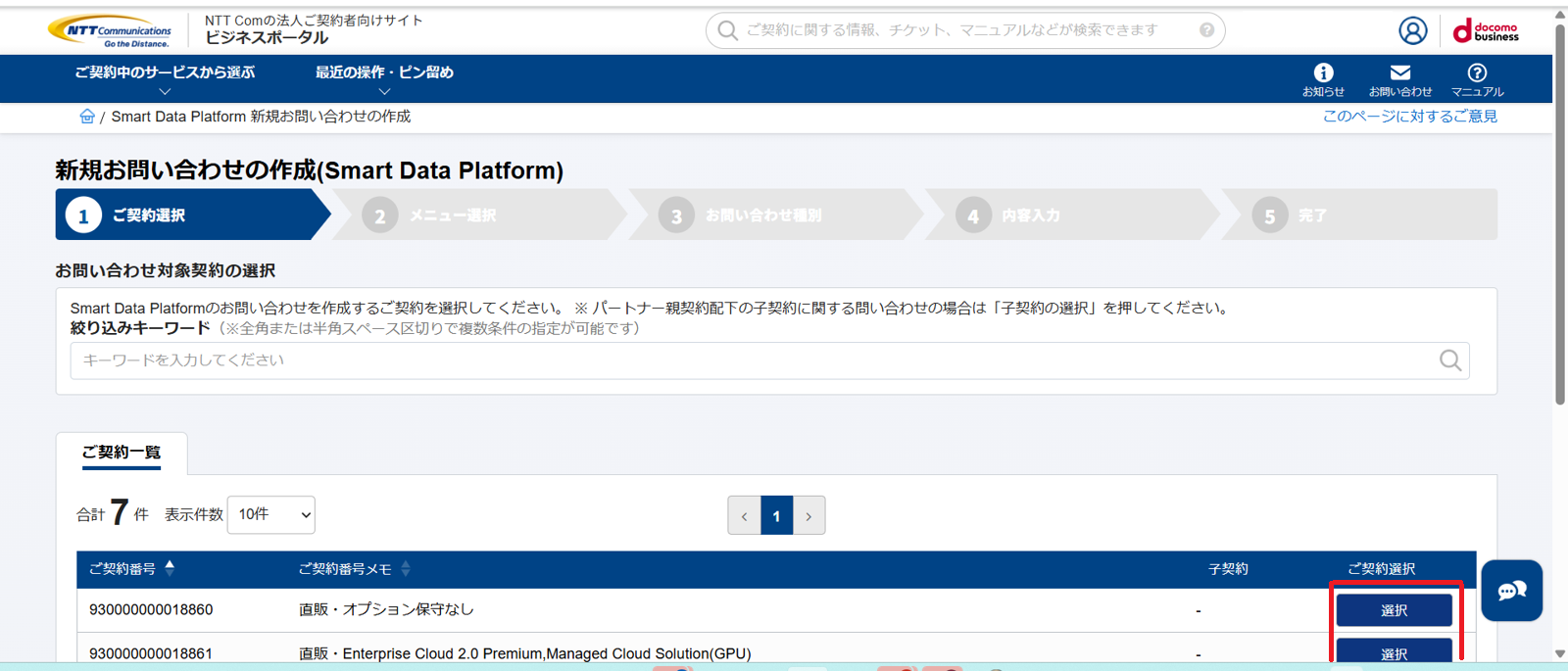Open マニュアル help icon
The image size is (1568, 671).
click(1477, 79)
